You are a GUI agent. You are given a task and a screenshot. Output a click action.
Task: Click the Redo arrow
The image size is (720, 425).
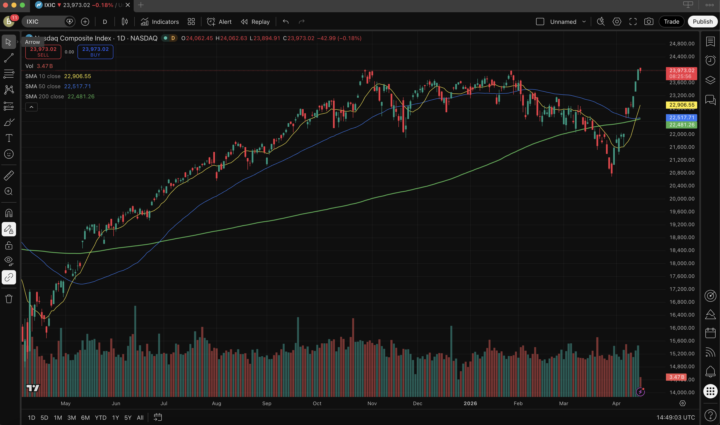pos(302,22)
